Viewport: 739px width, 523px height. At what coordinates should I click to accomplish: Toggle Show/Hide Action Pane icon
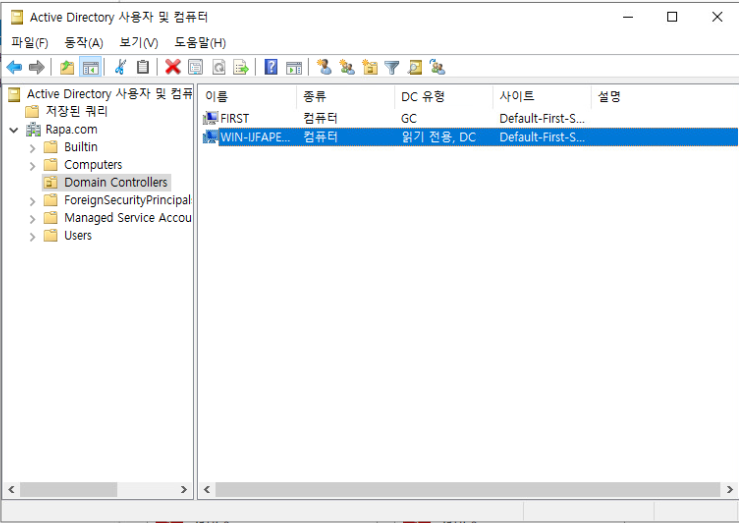(294, 67)
